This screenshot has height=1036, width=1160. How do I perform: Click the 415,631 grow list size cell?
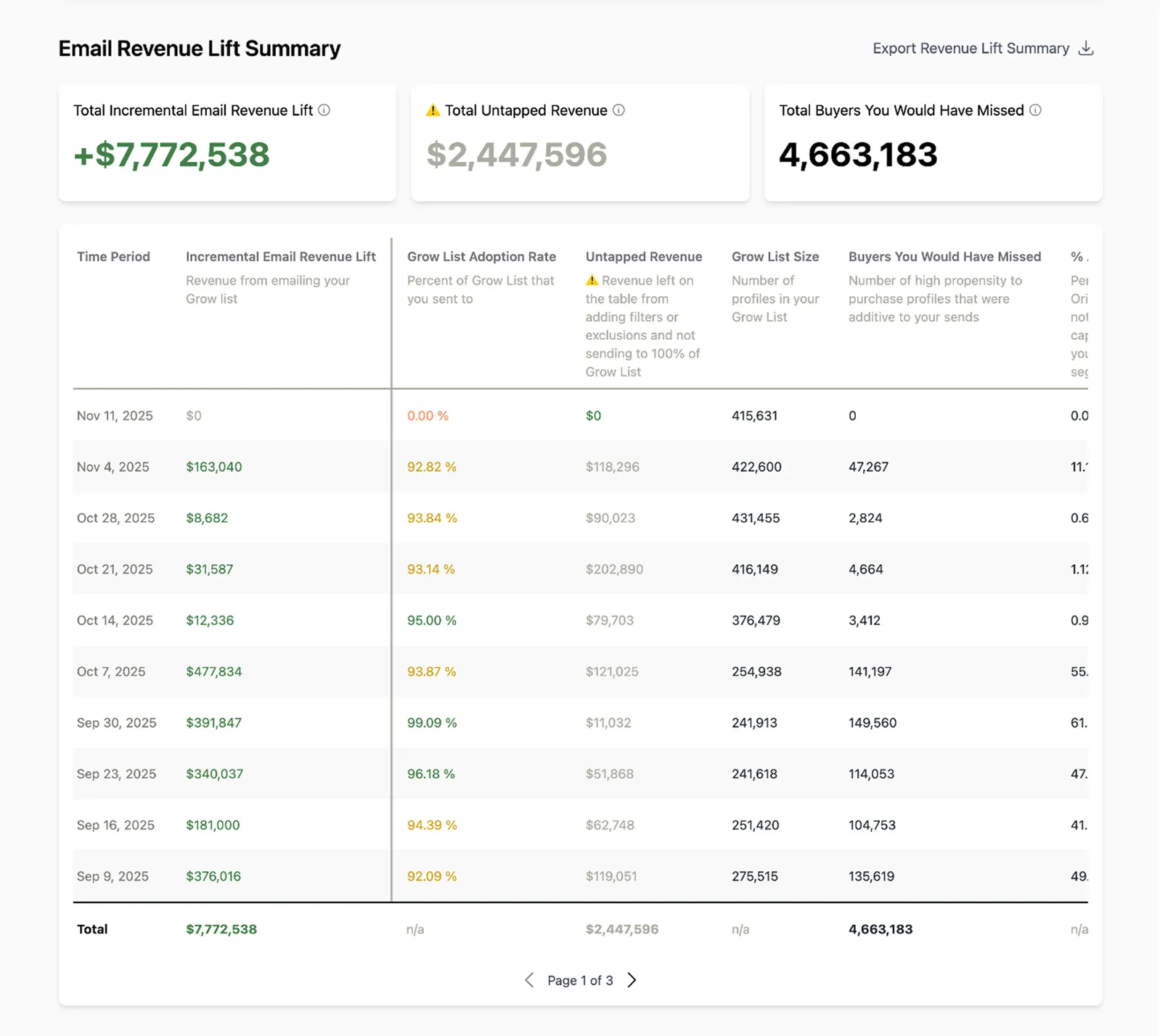[x=754, y=416]
